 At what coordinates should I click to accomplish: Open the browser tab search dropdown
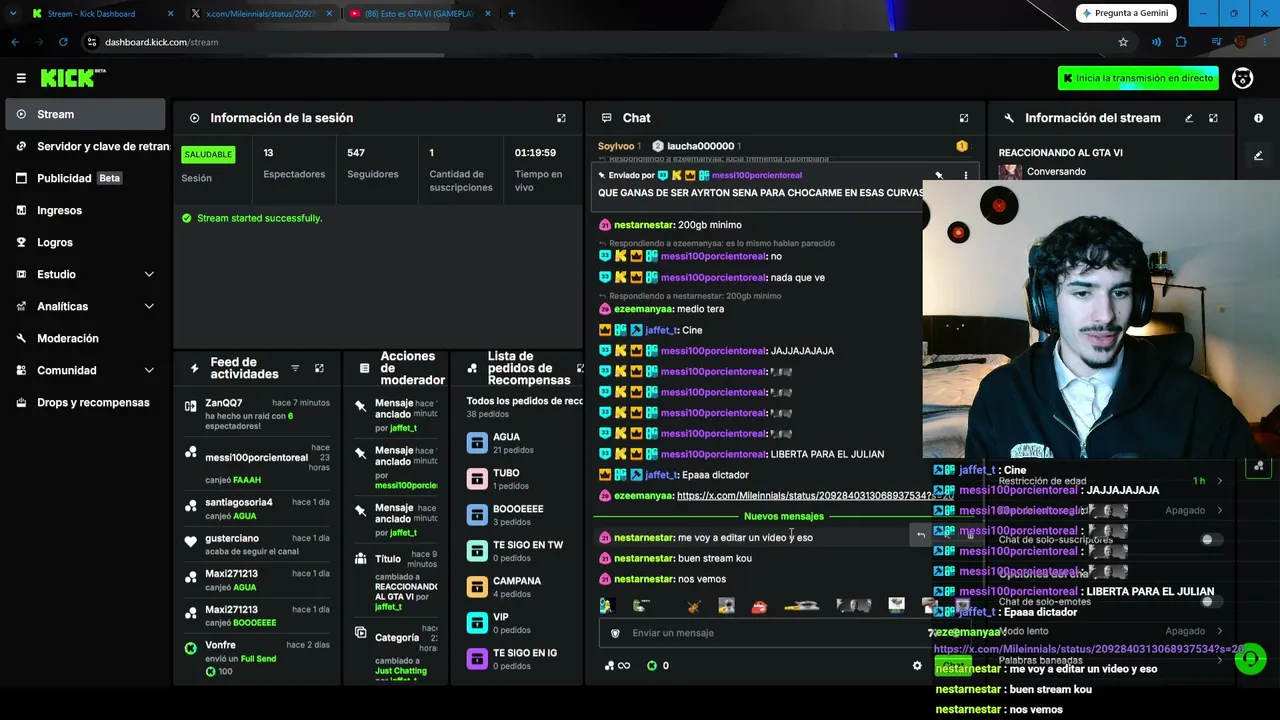pos(13,13)
